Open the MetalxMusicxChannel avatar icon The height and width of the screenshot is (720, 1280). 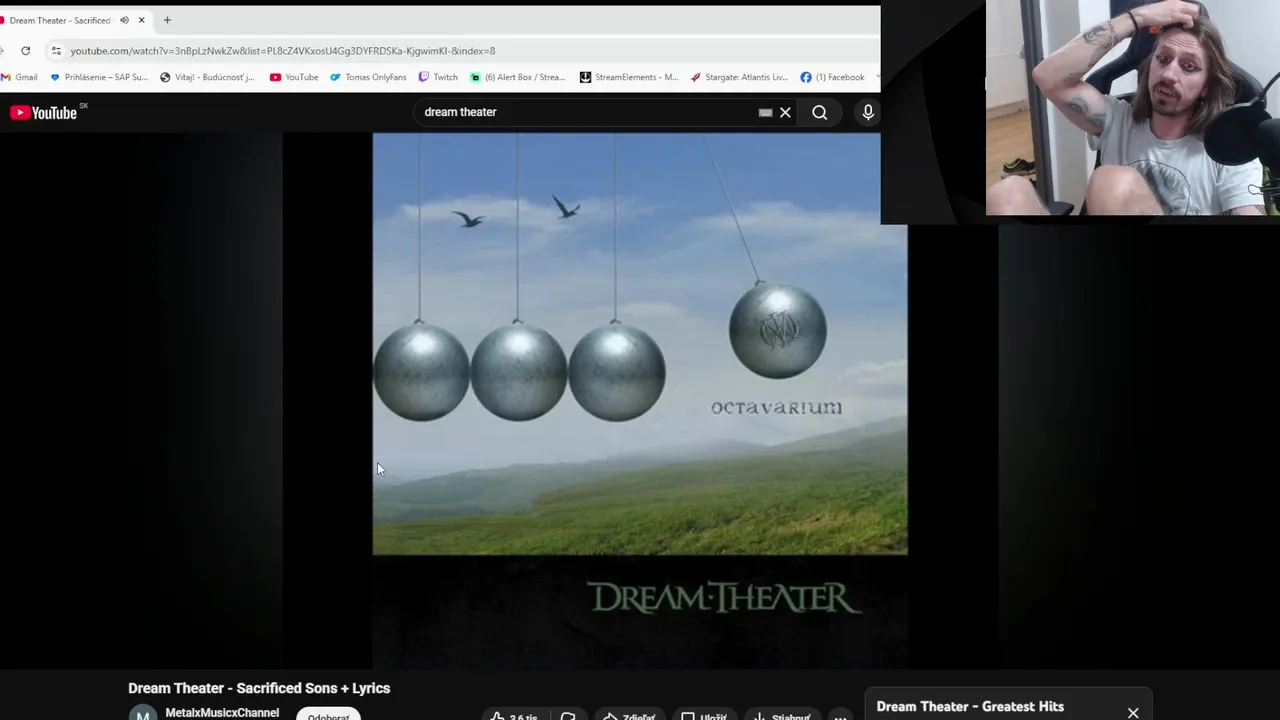point(143,714)
